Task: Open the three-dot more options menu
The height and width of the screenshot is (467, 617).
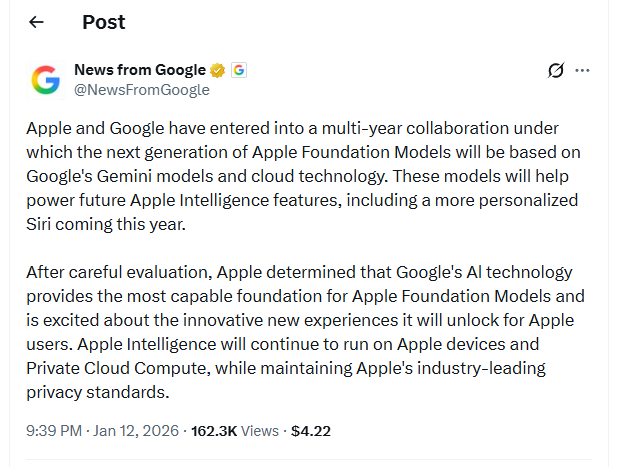Action: pos(583,70)
